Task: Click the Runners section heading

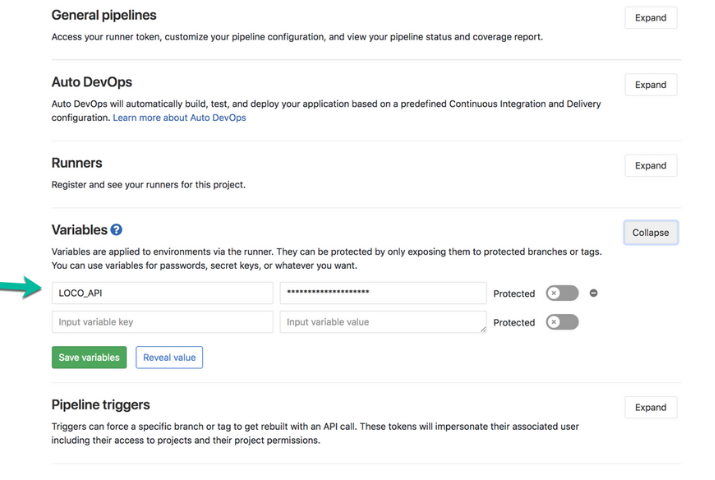Action: [77, 163]
